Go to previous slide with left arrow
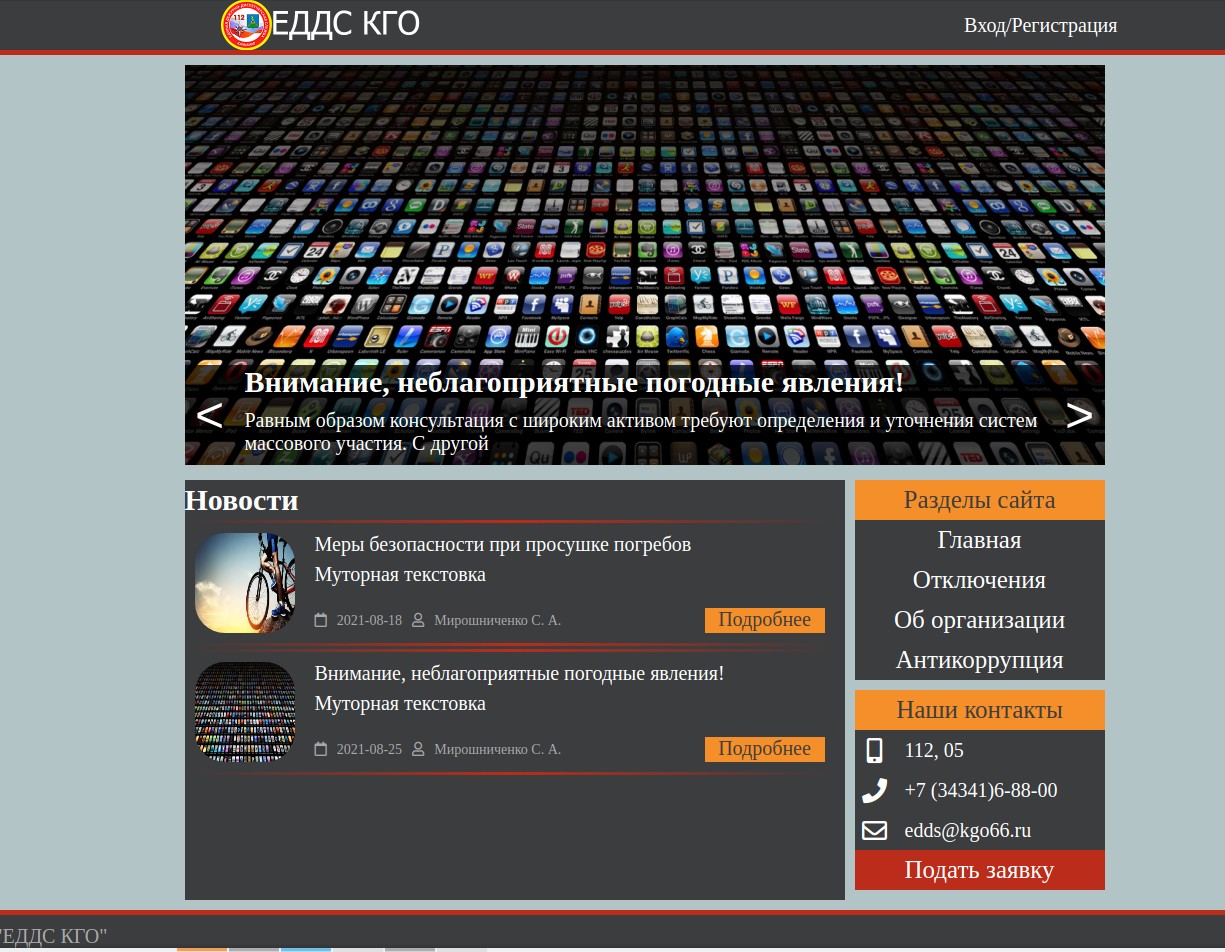This screenshot has width=1225, height=952. [x=209, y=415]
